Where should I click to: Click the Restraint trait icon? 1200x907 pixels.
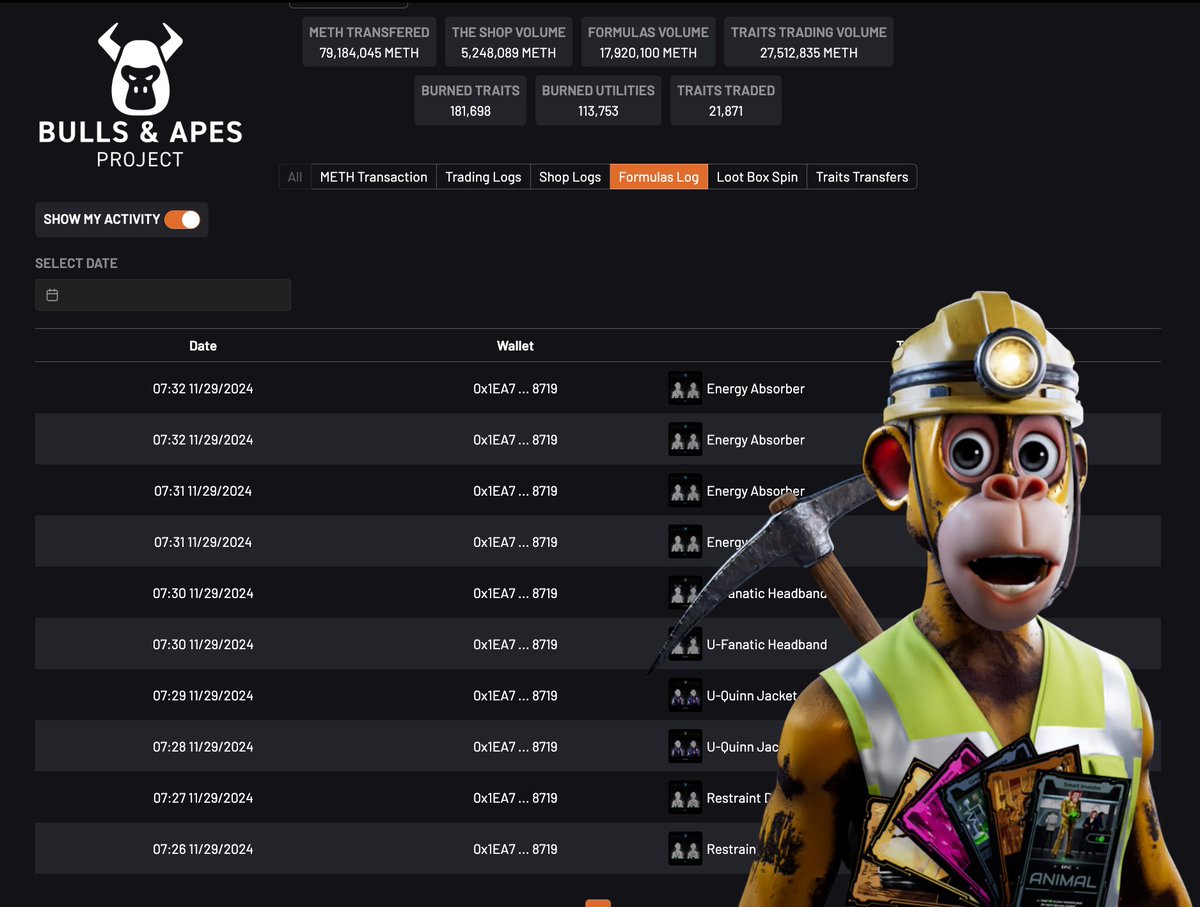pos(685,797)
